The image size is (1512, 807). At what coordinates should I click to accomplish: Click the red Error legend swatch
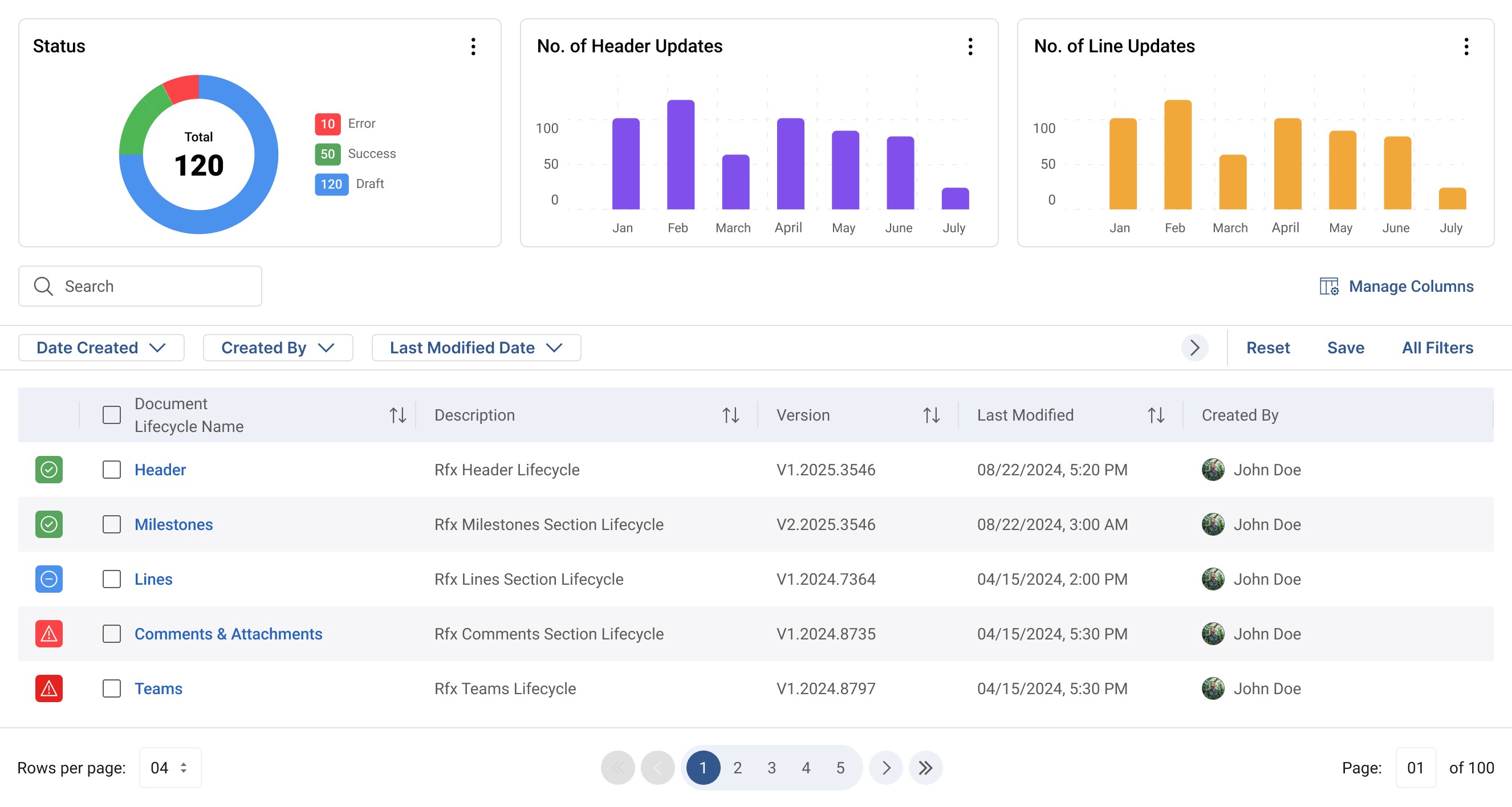[327, 124]
